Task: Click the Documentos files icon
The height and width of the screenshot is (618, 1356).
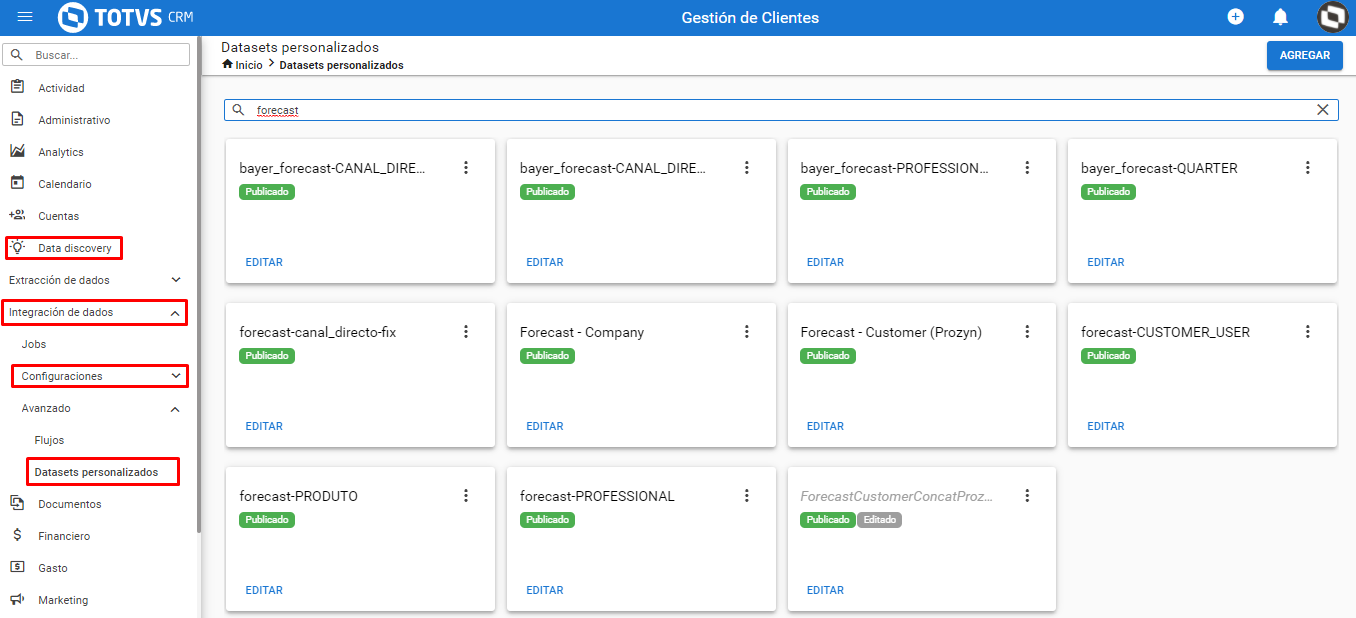Action: 17,503
